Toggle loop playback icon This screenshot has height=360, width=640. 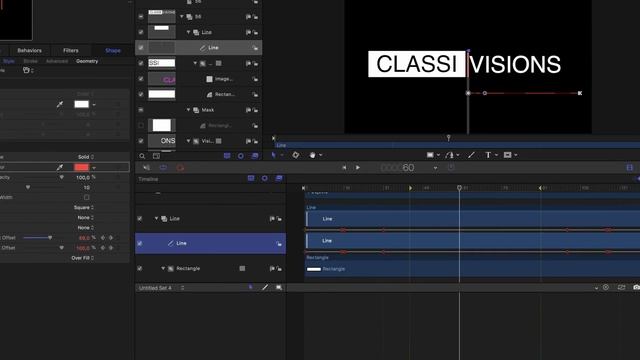coord(163,168)
